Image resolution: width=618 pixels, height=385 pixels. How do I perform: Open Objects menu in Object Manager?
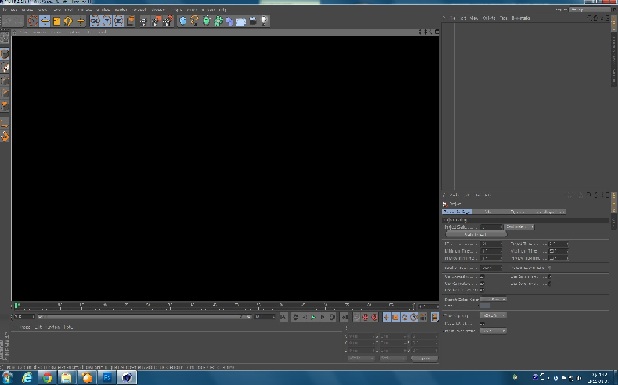click(x=489, y=18)
